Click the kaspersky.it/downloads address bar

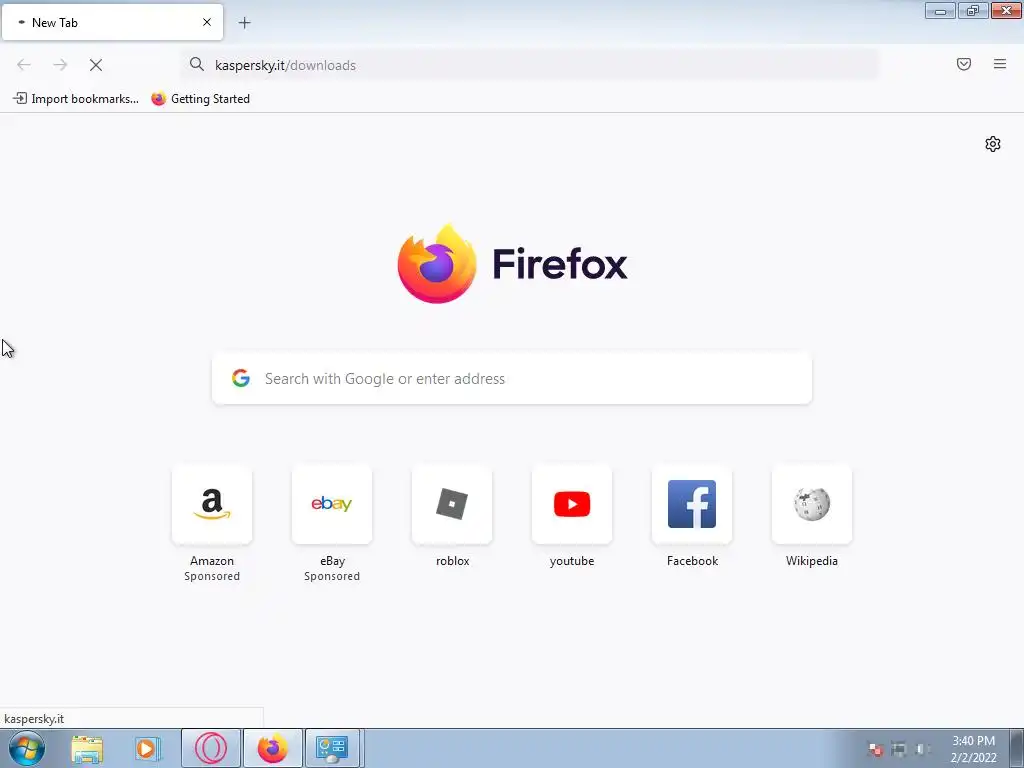coord(530,65)
